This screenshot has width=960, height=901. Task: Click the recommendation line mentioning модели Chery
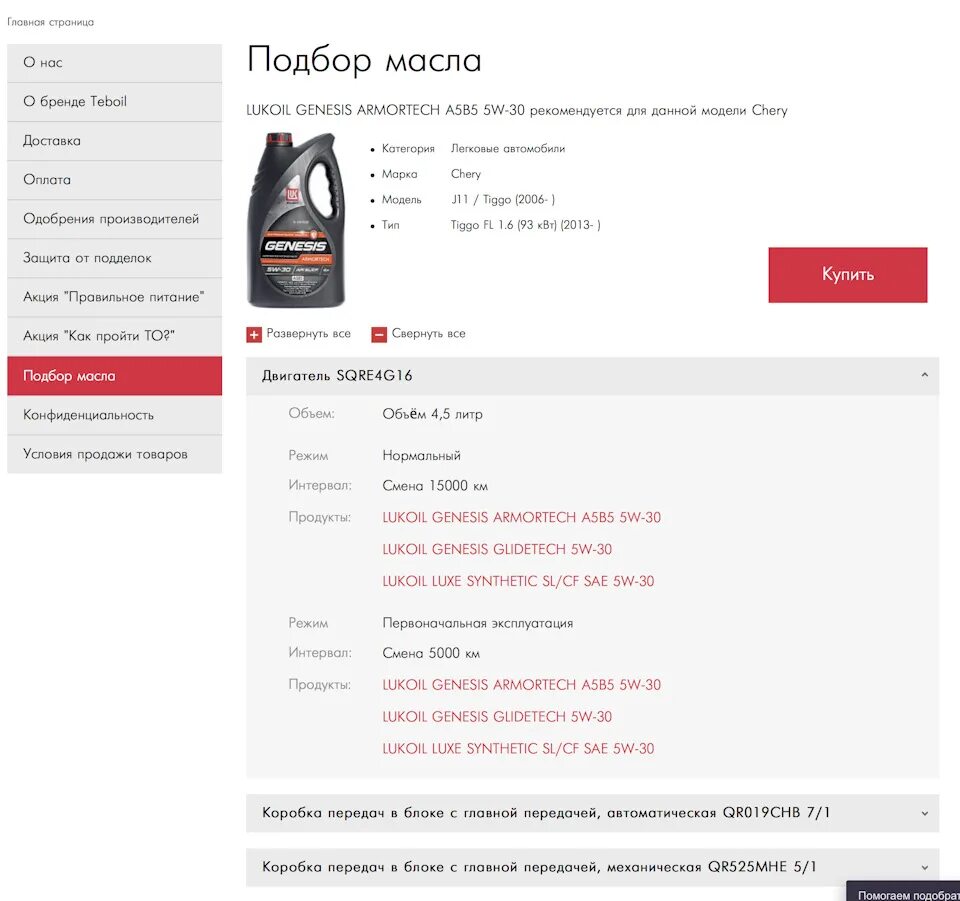pos(517,111)
